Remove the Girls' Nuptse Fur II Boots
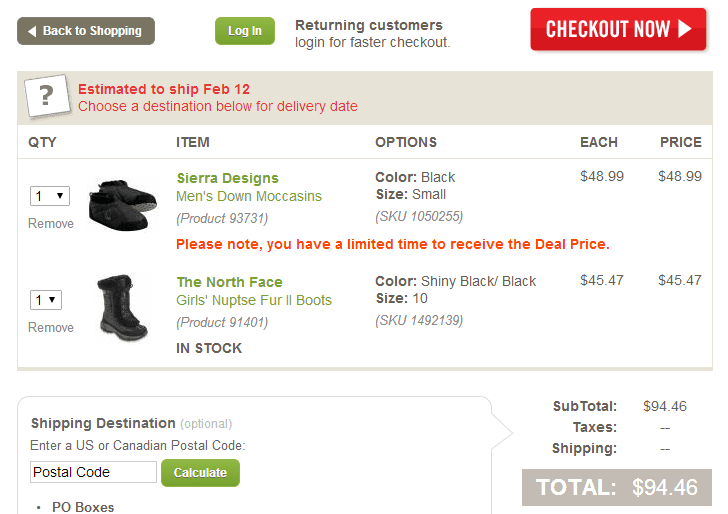The height and width of the screenshot is (514, 728). pos(51,327)
